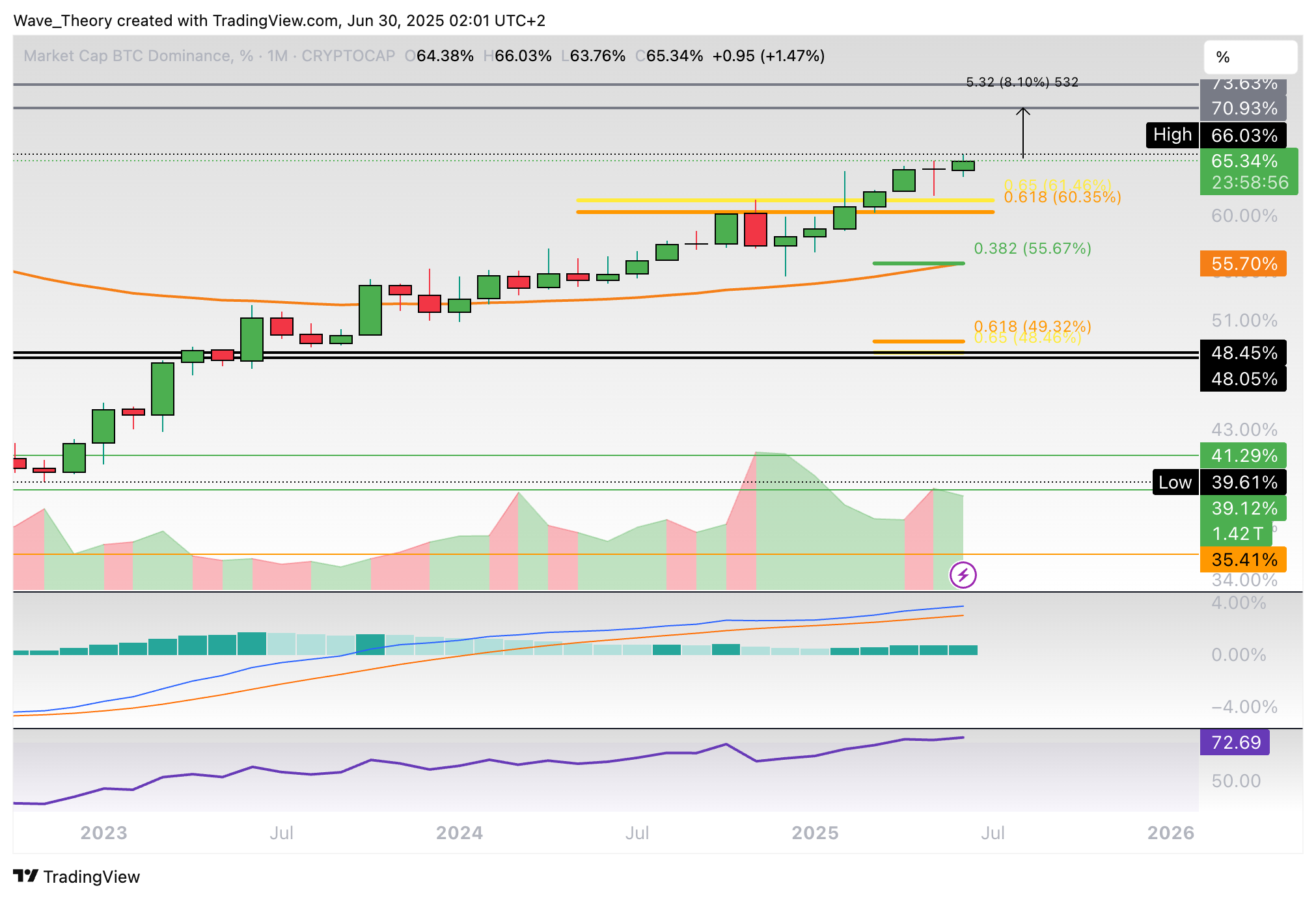Click the CRYPTOCAP source label

tap(348, 56)
